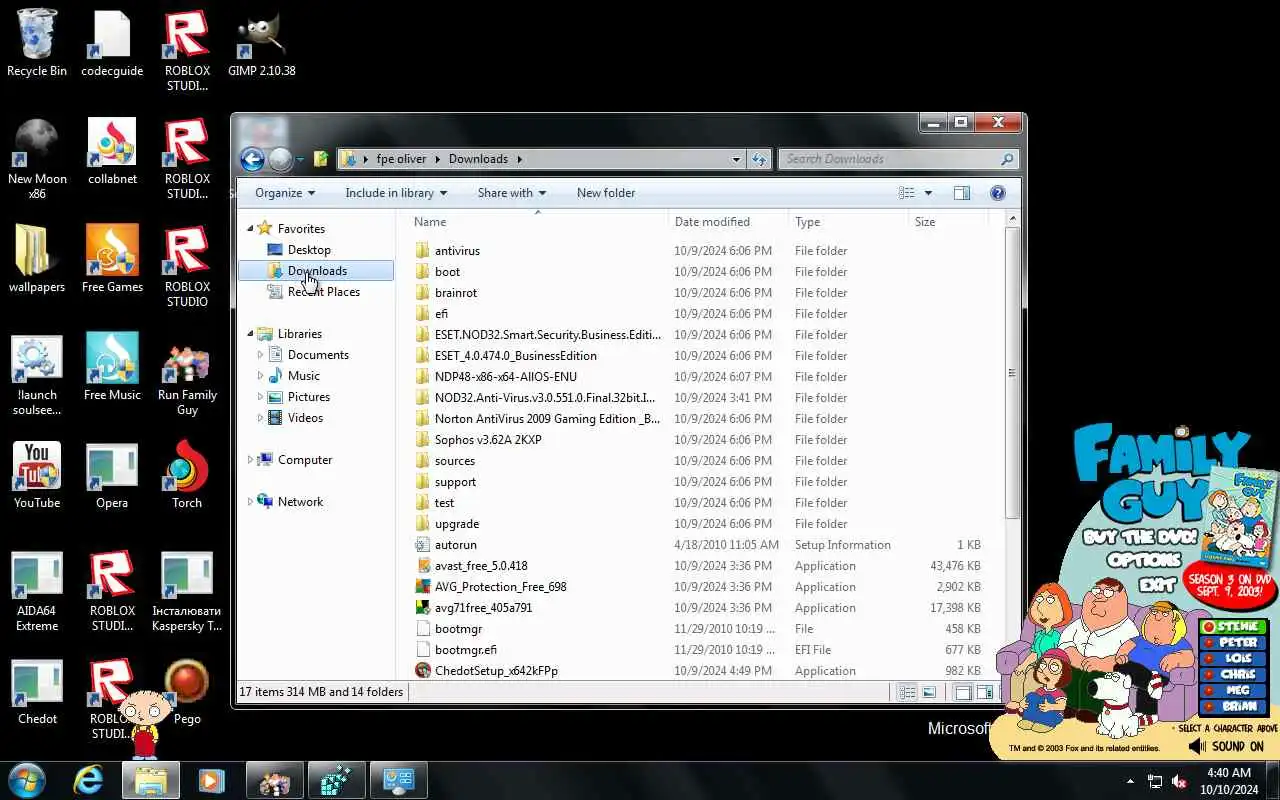Viewport: 1280px width, 800px height.
Task: Toggle SOUND ON in Family Guy widget
Action: [x=1227, y=746]
